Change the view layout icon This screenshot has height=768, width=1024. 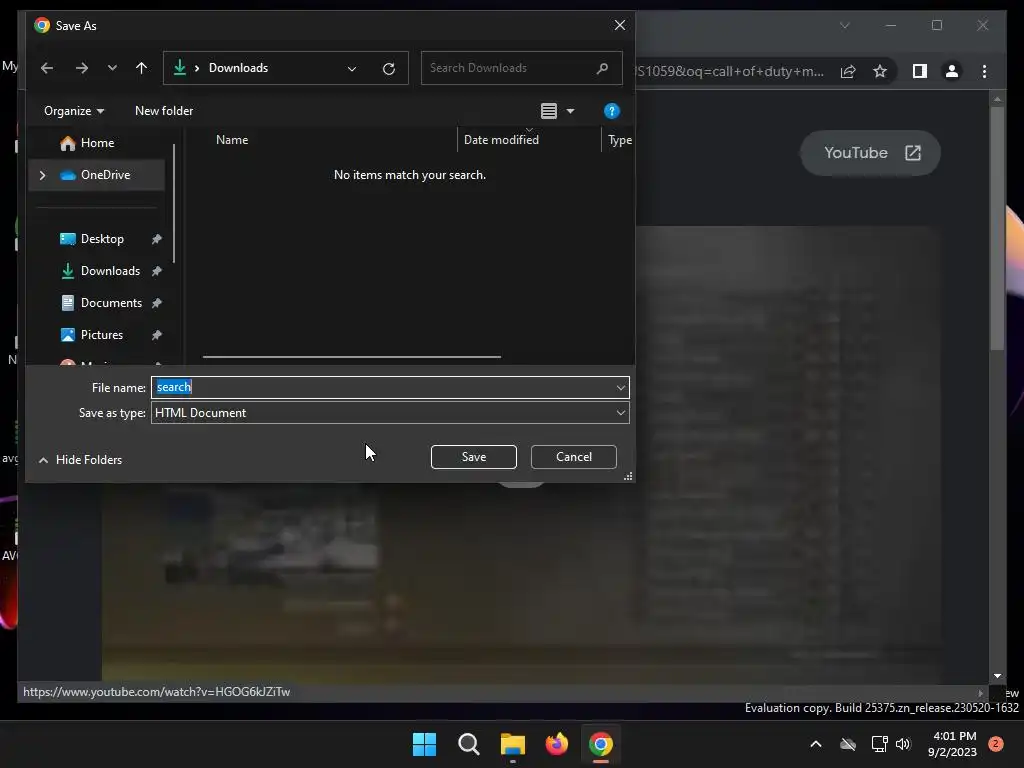click(549, 111)
